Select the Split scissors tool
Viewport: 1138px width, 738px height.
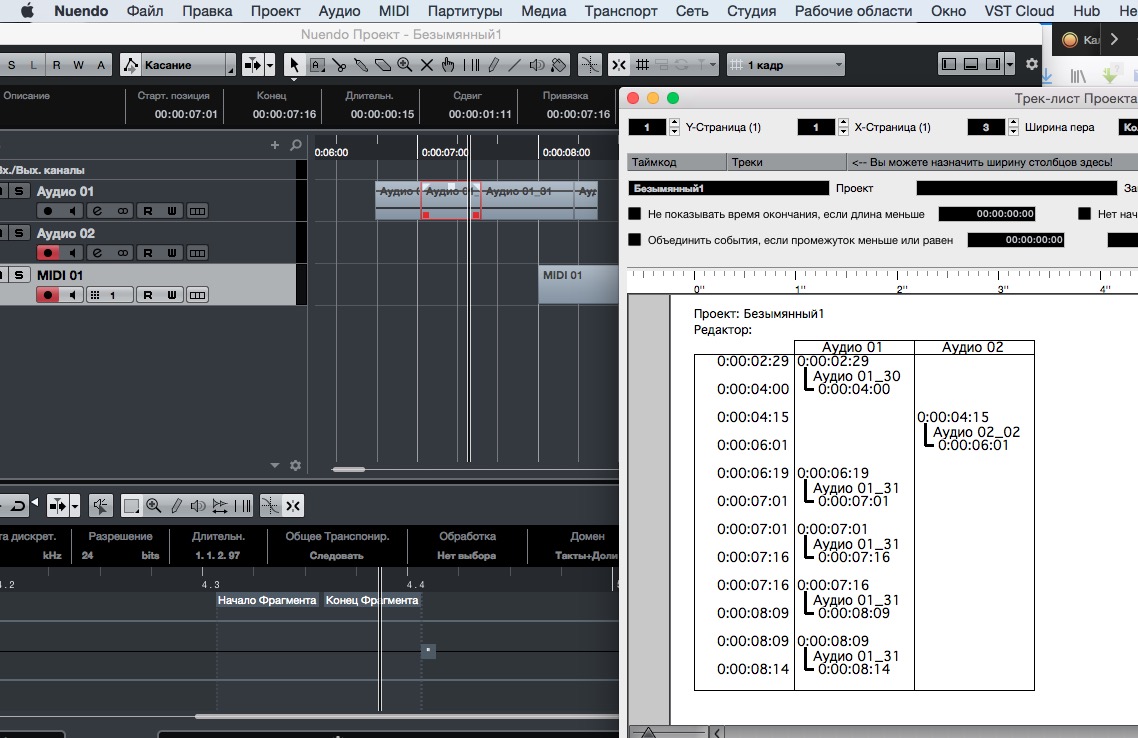339,65
